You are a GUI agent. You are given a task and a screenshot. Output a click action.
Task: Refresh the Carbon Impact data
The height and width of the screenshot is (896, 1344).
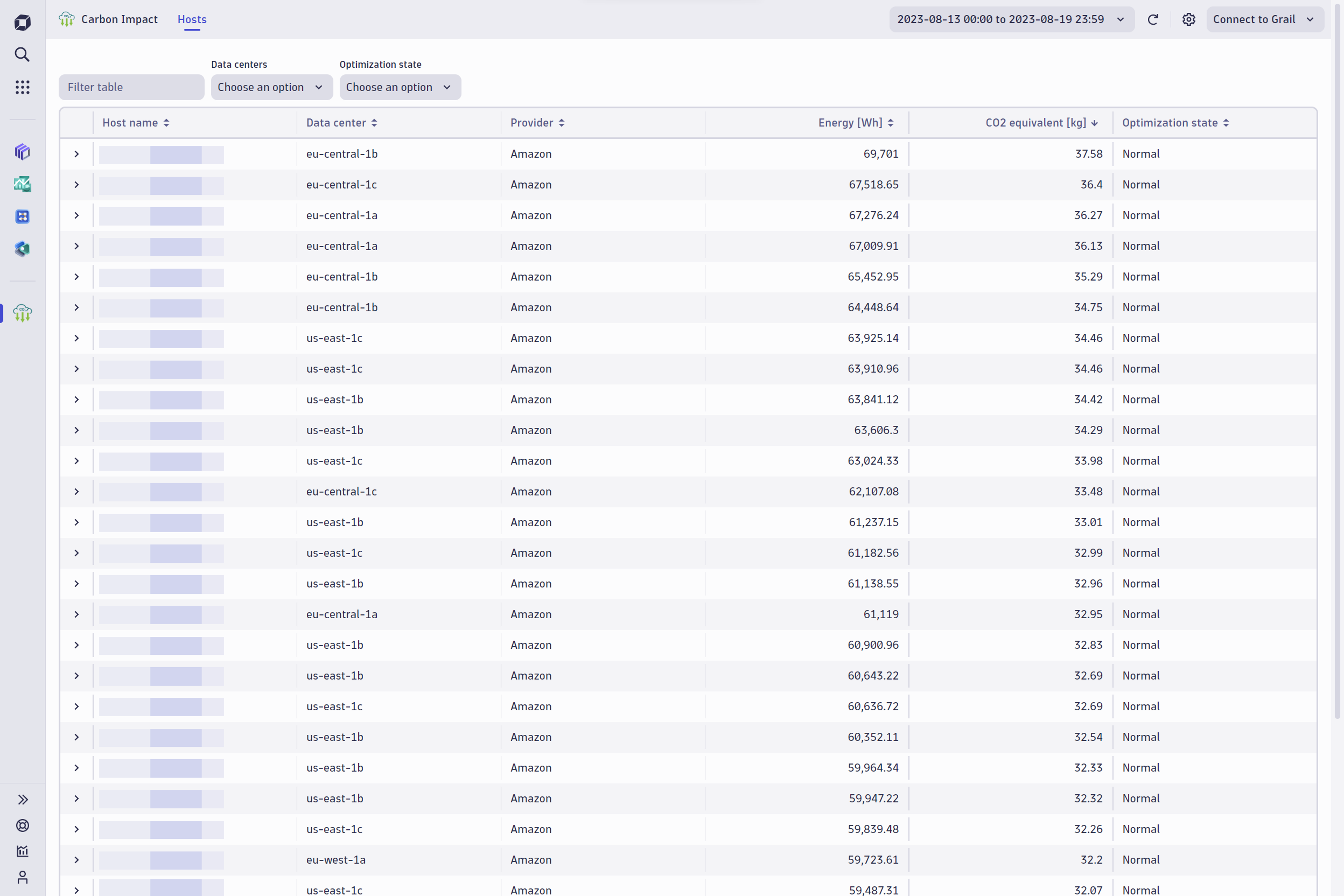click(1153, 19)
